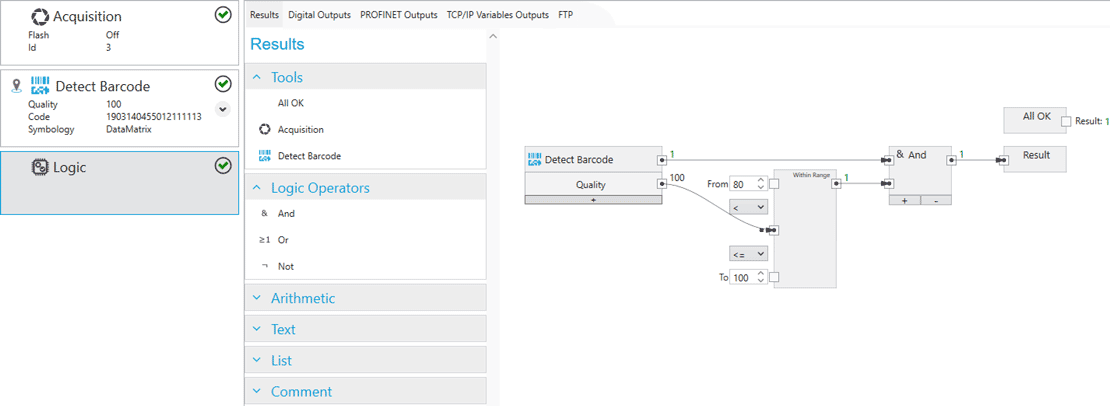This screenshot has height=406, width=1110.
Task: Click the Acquisition camera icon in step list
Action: tap(40, 16)
